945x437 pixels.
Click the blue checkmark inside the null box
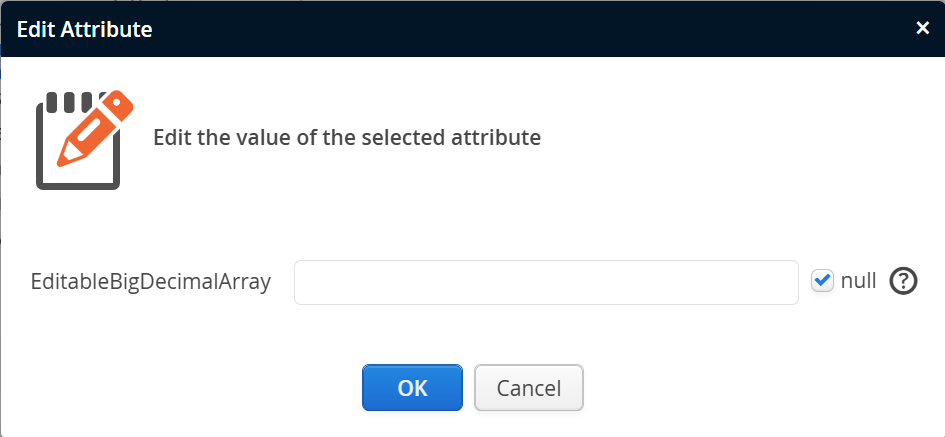[822, 281]
